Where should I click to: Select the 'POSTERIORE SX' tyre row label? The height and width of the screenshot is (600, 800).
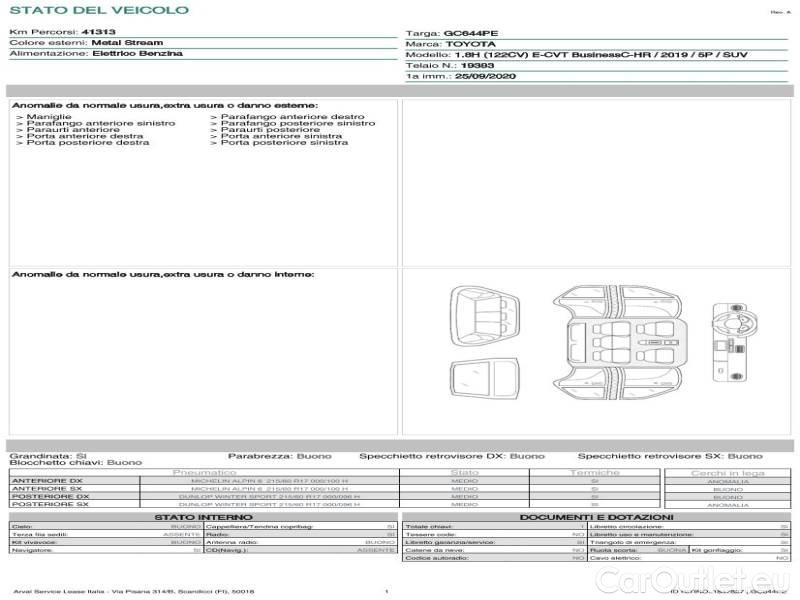pyautogui.click(x=49, y=504)
